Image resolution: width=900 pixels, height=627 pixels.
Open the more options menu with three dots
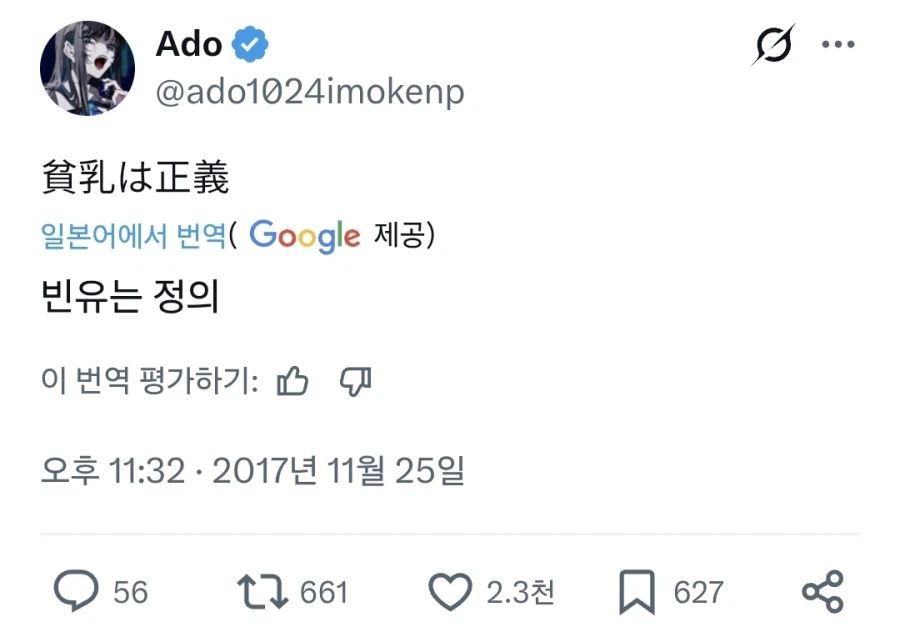click(x=840, y=43)
